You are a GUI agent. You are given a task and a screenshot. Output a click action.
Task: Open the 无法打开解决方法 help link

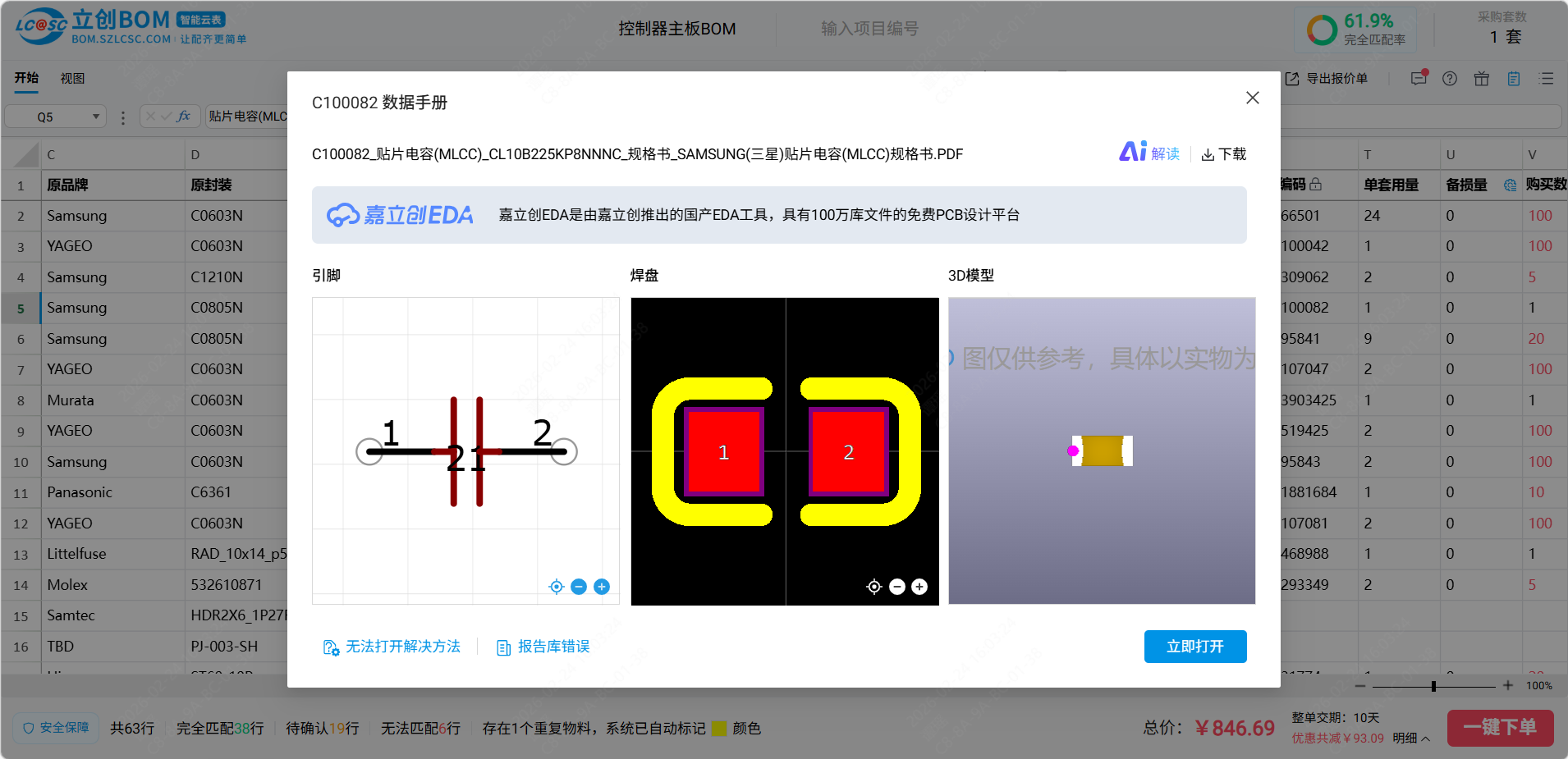392,647
